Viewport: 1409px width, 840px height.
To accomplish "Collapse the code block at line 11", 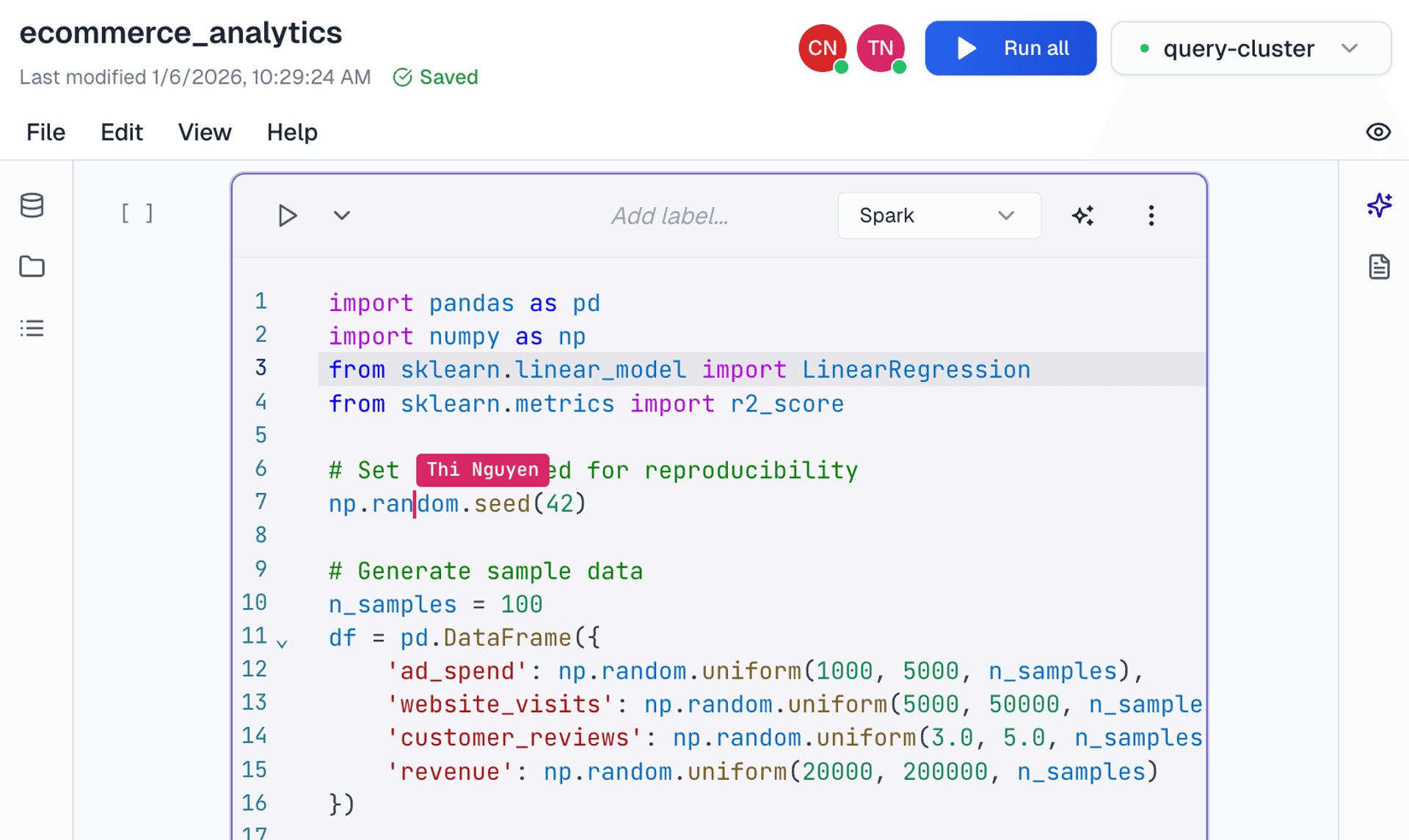I will [283, 643].
